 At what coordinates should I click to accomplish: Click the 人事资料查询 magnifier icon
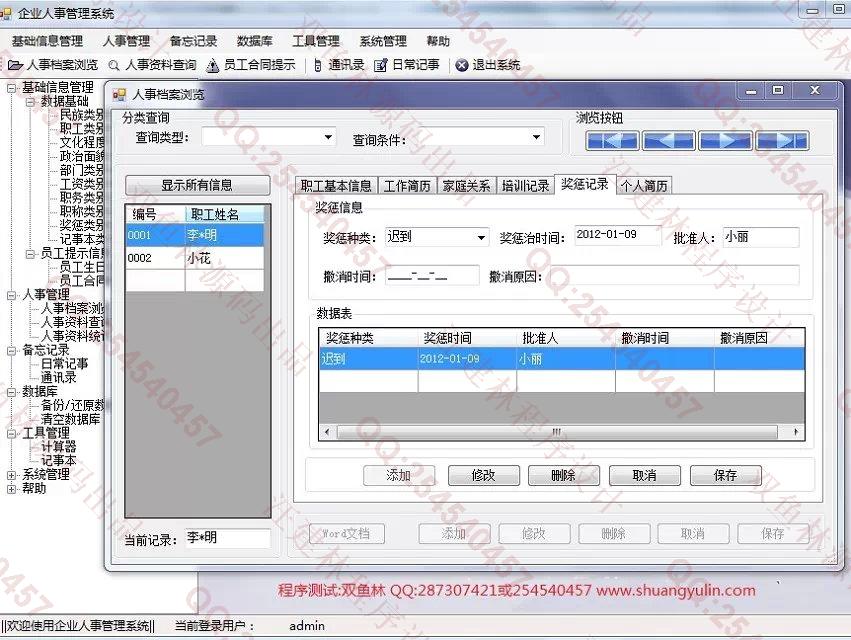point(114,66)
